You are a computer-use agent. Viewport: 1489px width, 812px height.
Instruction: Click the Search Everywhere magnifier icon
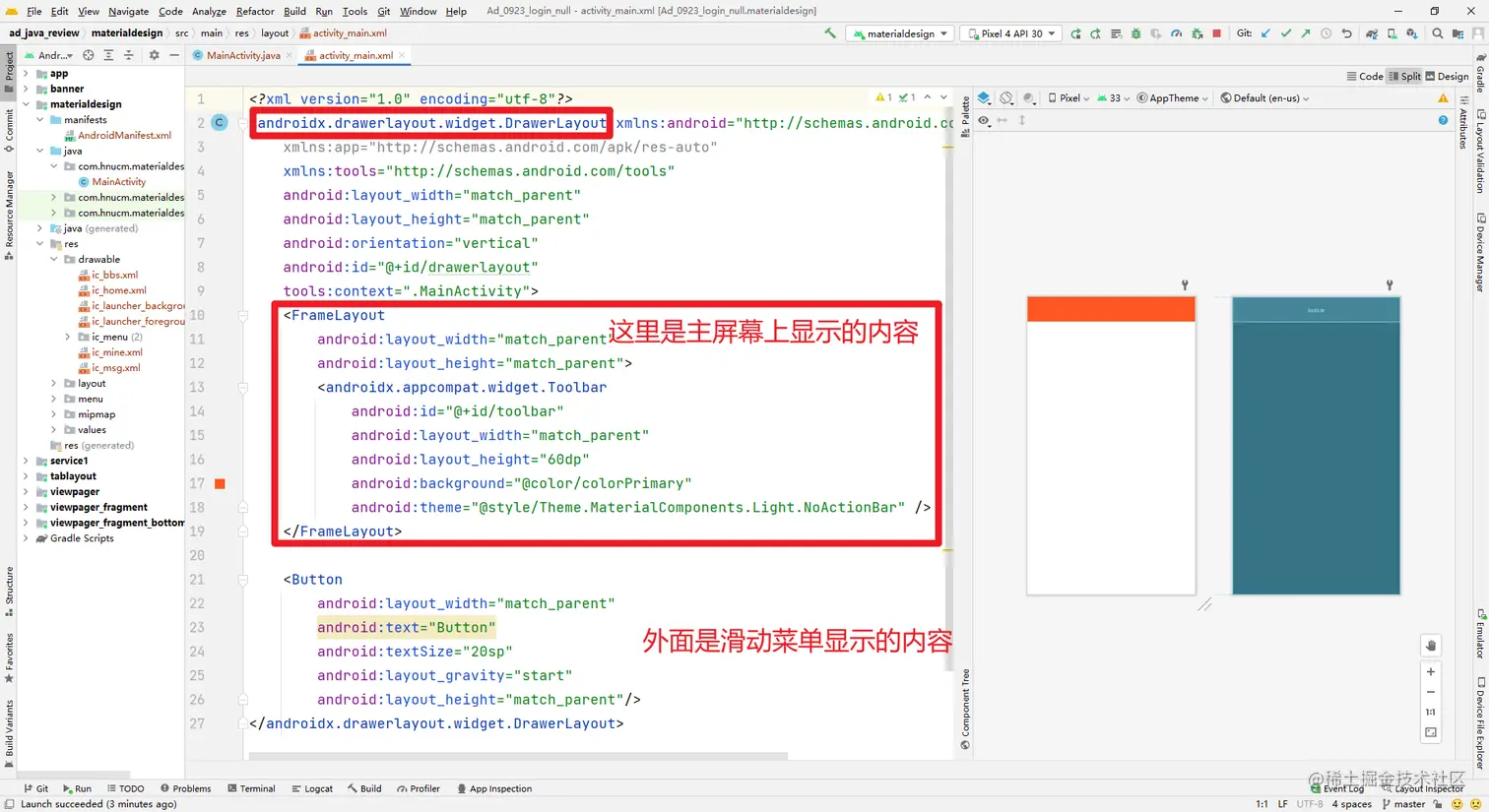[1437, 33]
